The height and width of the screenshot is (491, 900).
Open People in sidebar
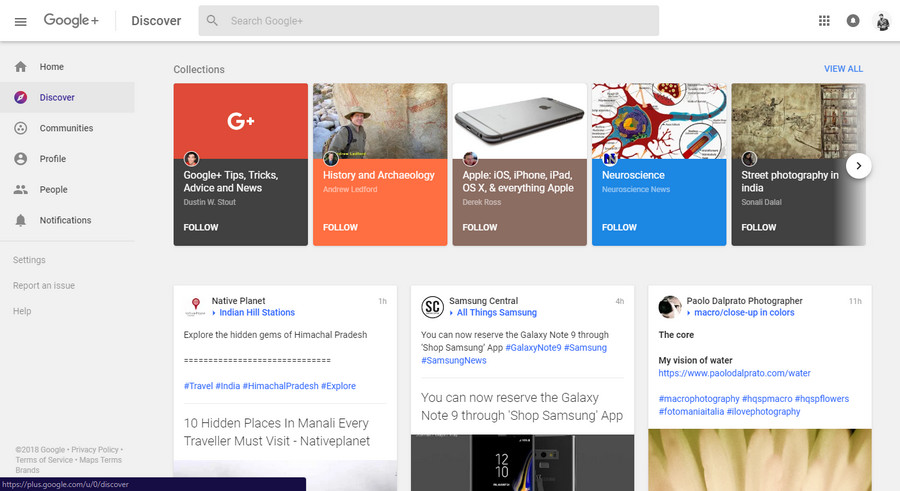point(67,190)
